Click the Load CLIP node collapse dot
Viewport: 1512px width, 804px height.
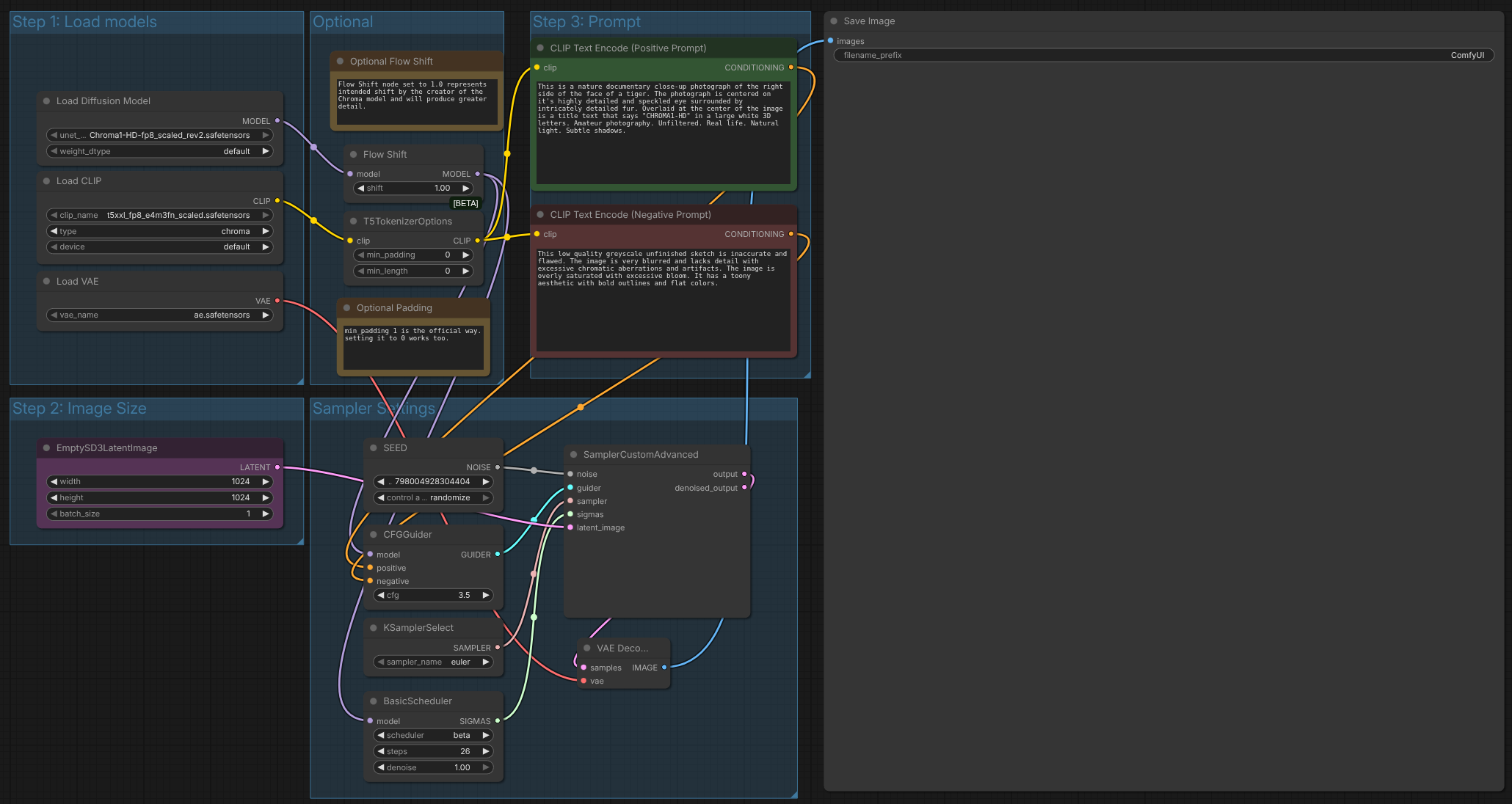47,181
